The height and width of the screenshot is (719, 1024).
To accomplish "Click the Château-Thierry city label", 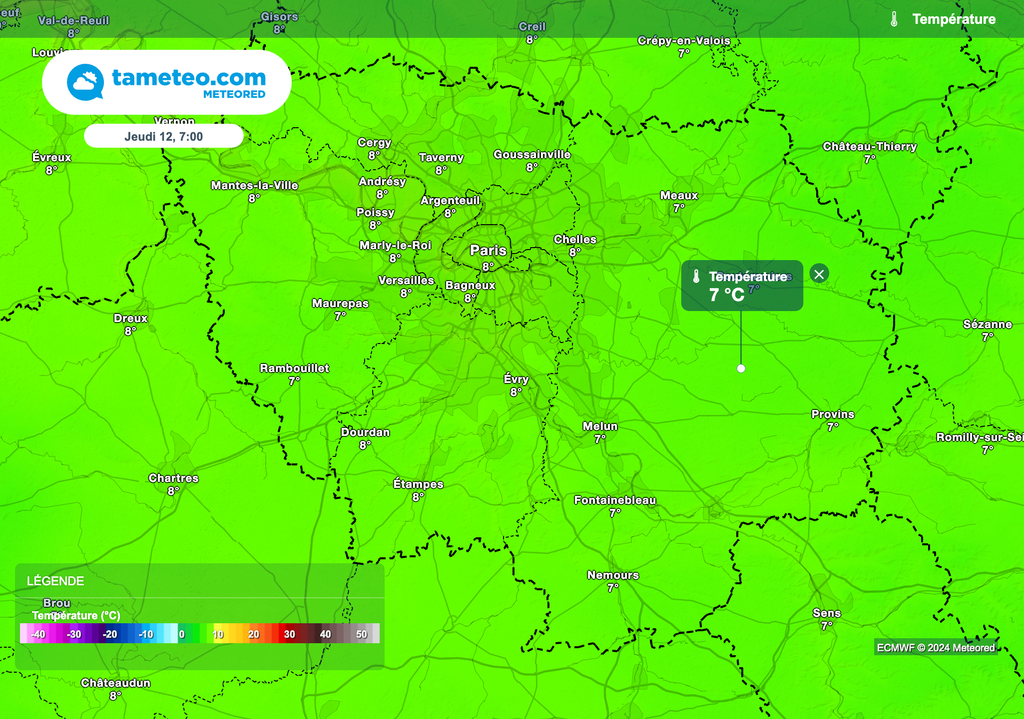I will coord(869,146).
